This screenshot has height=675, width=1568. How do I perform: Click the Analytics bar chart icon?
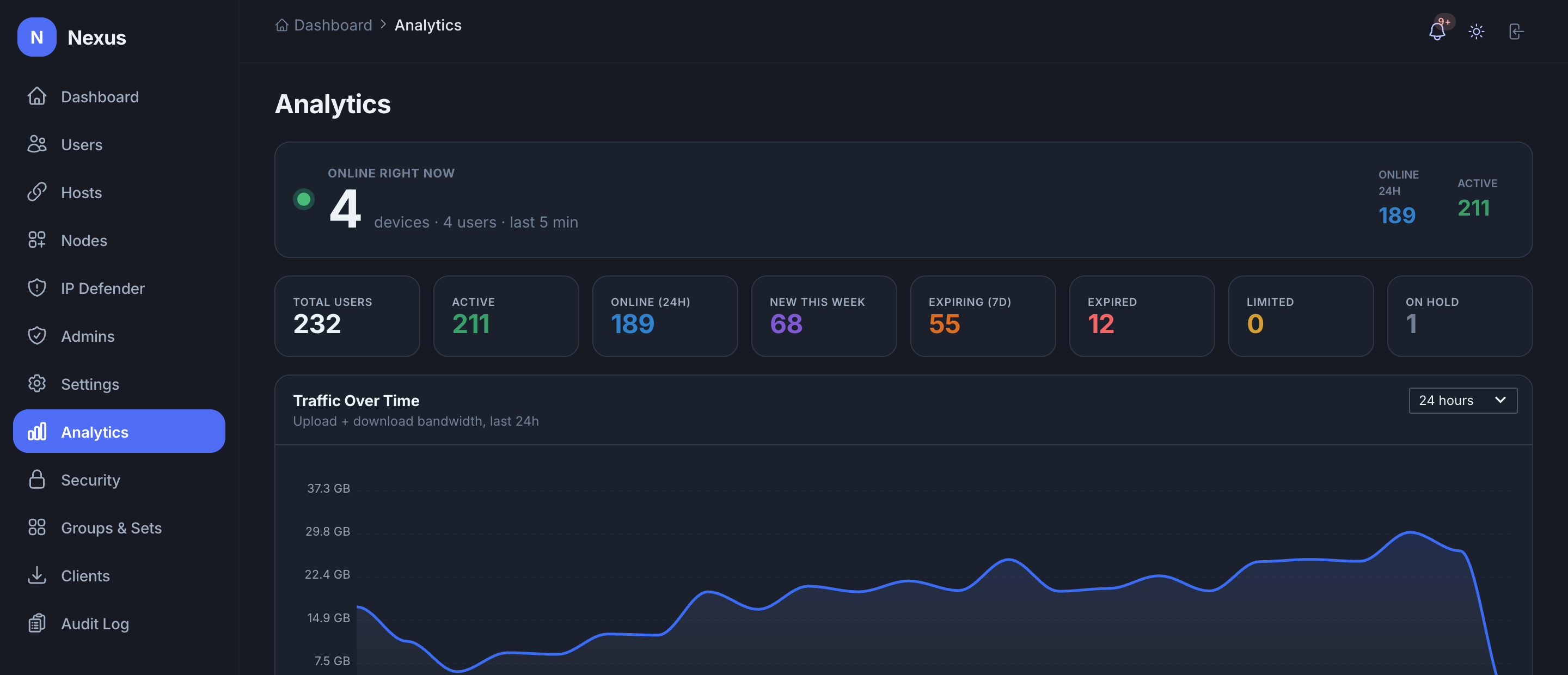36,432
